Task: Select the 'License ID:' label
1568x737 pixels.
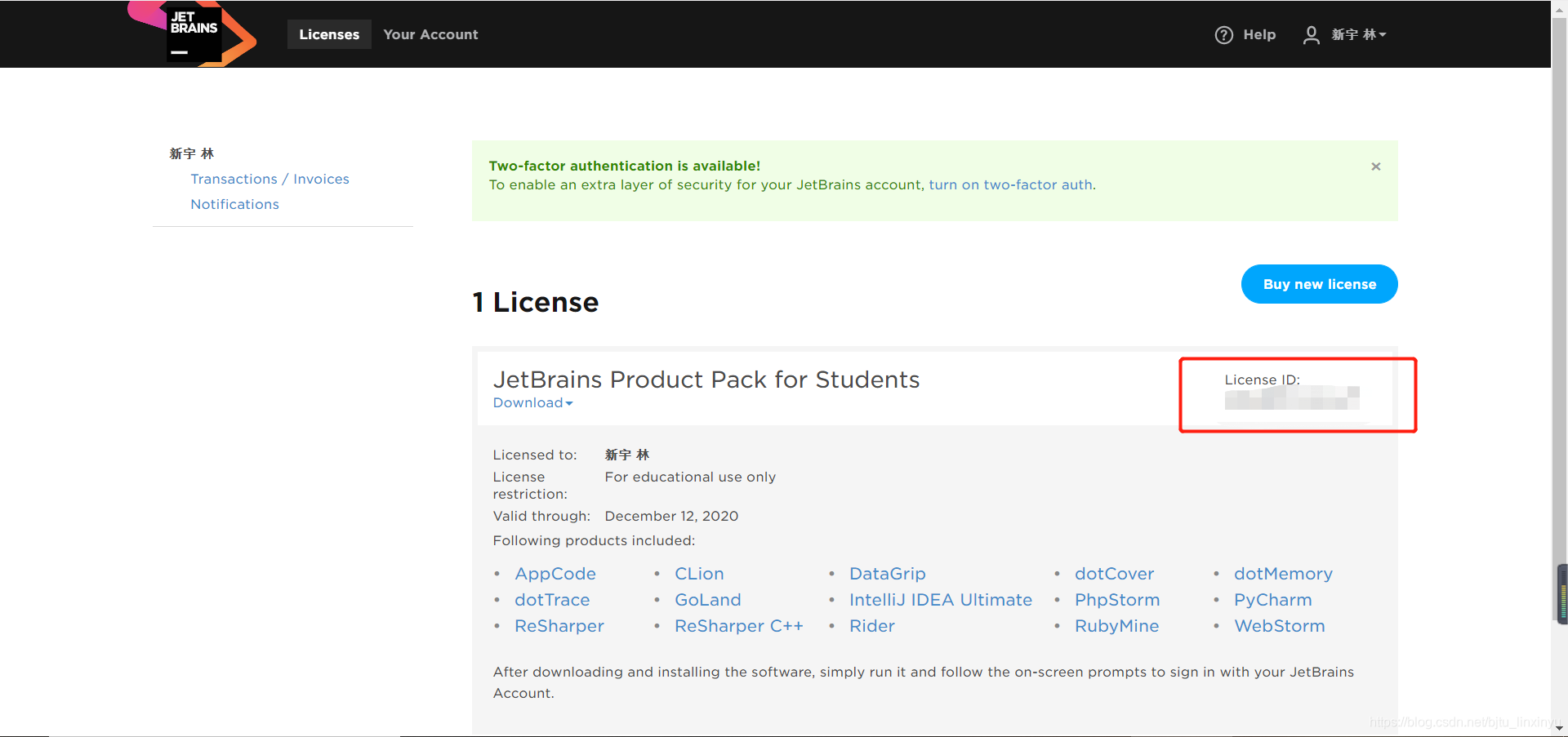Action: [x=1262, y=380]
